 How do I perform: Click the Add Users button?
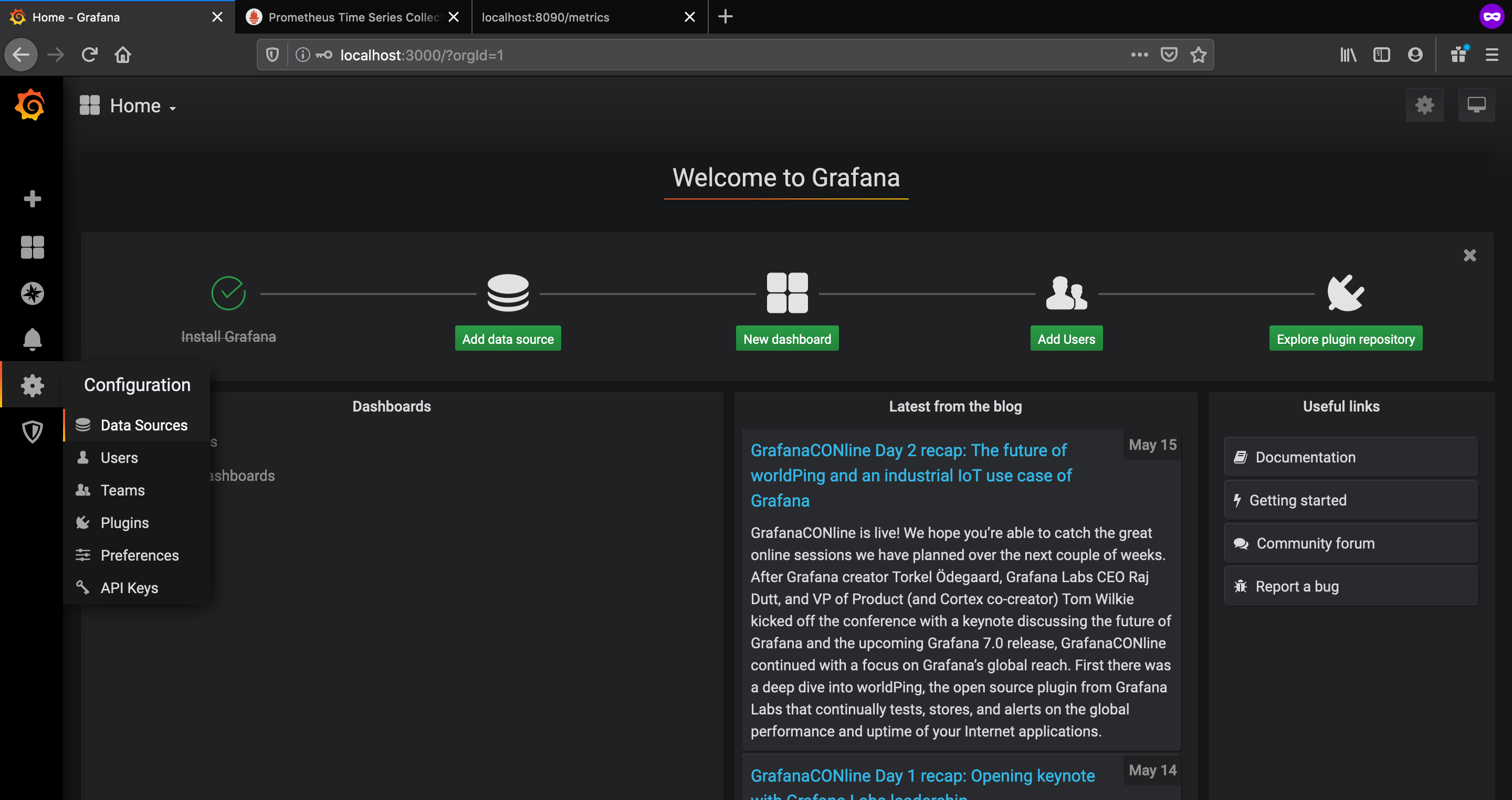point(1066,339)
